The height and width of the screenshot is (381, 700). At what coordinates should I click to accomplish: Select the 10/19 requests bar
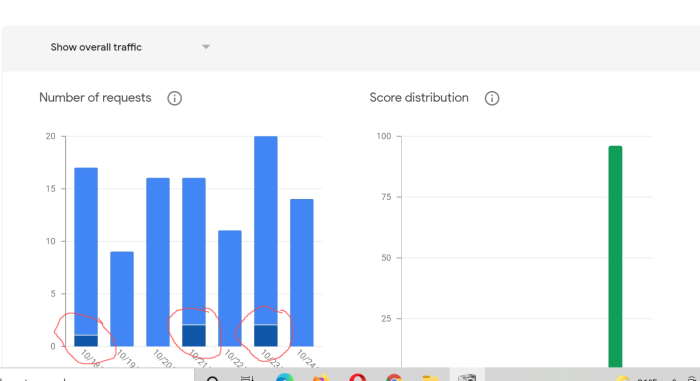[122, 299]
